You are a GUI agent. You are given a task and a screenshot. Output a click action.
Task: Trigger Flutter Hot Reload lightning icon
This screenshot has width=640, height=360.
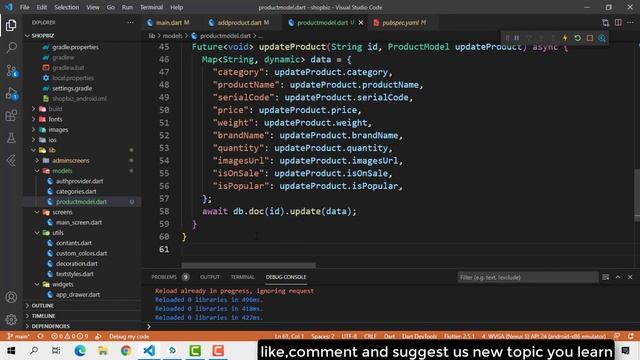(565, 38)
